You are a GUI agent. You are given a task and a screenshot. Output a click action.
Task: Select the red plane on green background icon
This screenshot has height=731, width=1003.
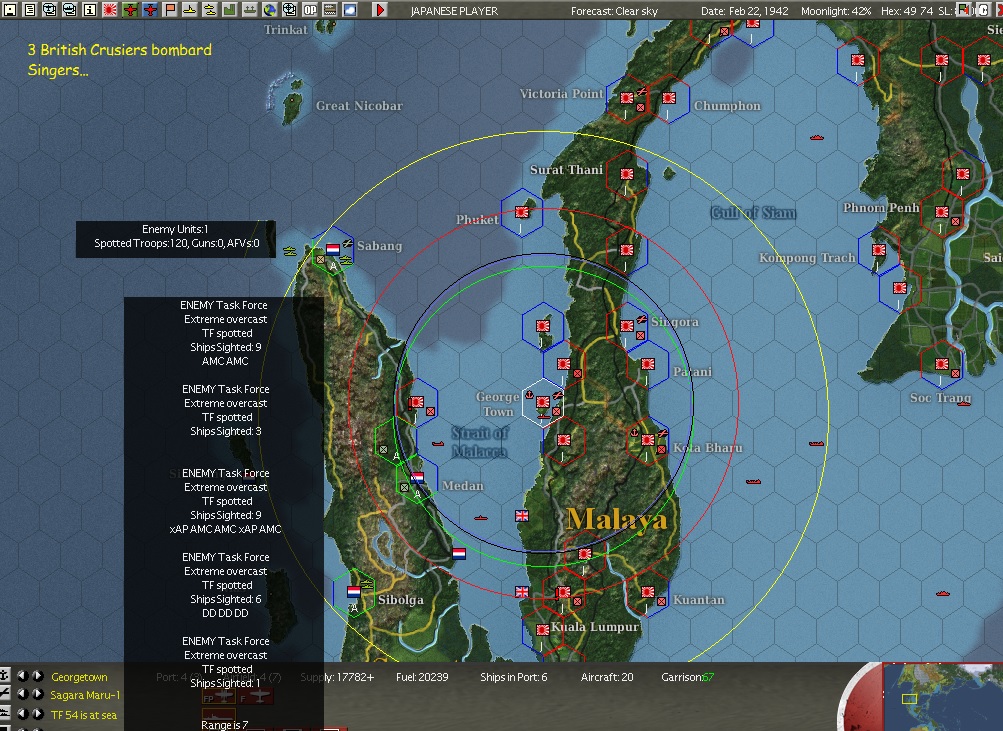tap(130, 10)
